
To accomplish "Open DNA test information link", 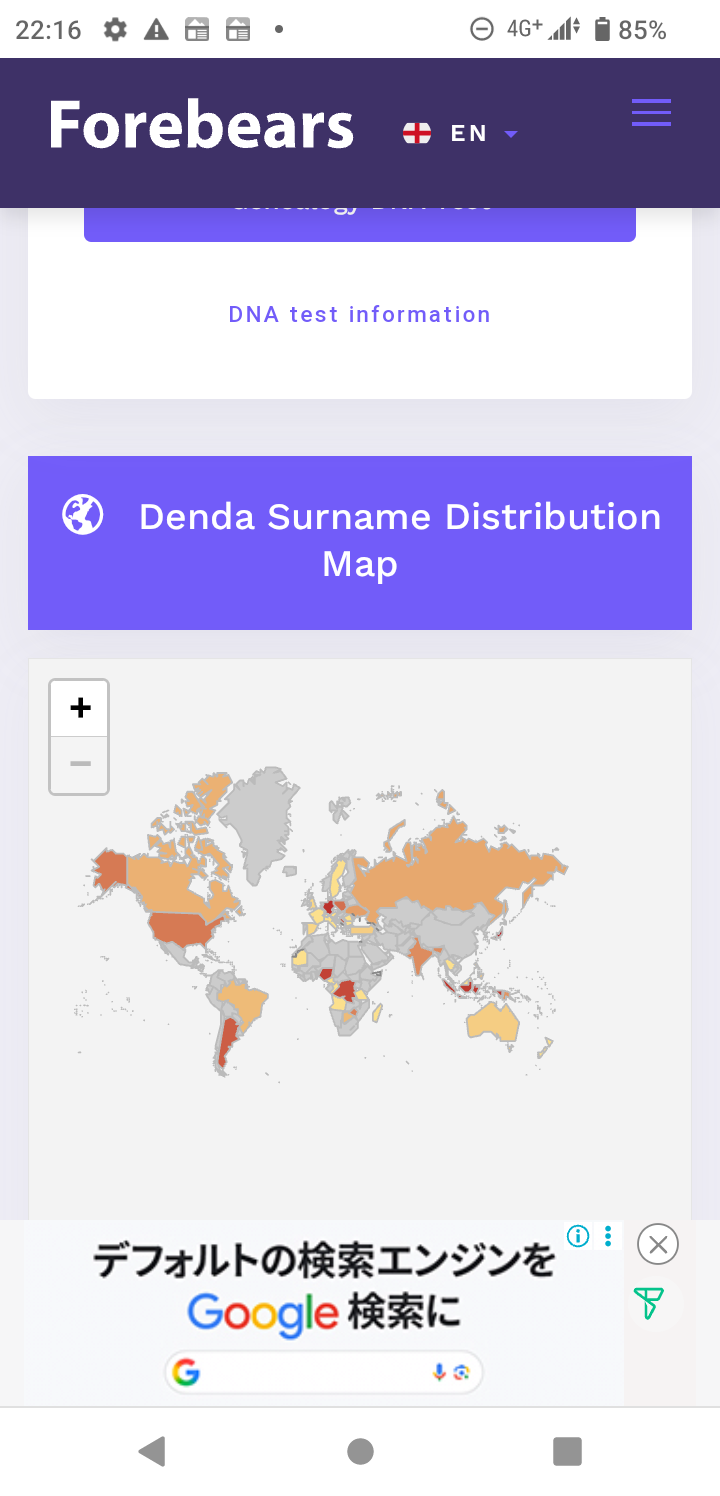I will [x=360, y=314].
